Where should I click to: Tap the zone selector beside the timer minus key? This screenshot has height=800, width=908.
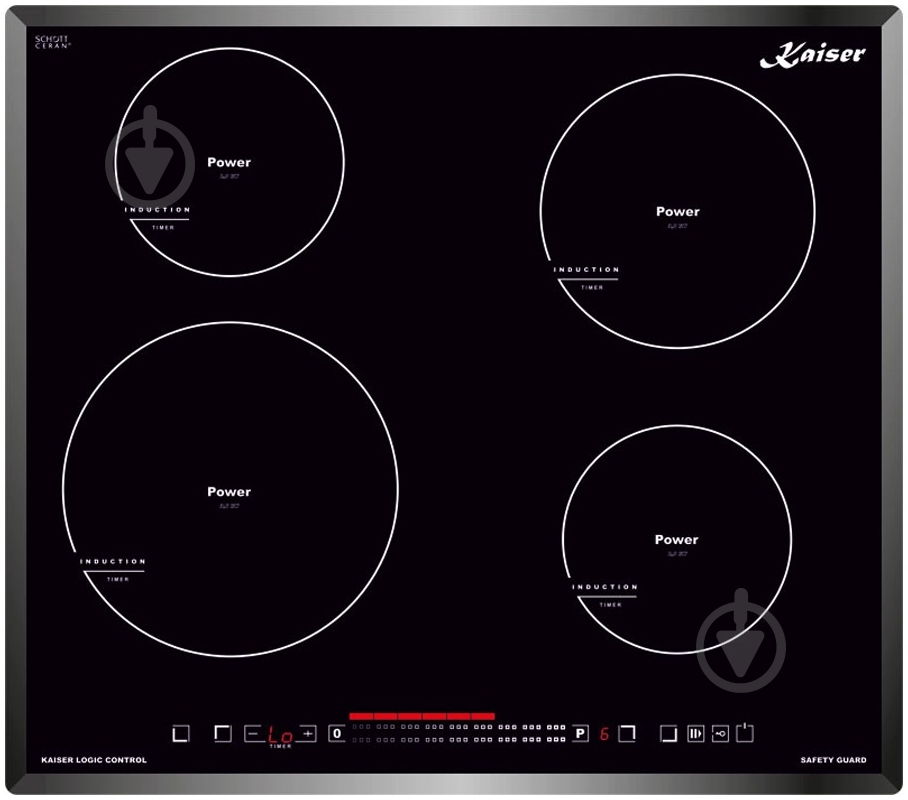tap(223, 734)
